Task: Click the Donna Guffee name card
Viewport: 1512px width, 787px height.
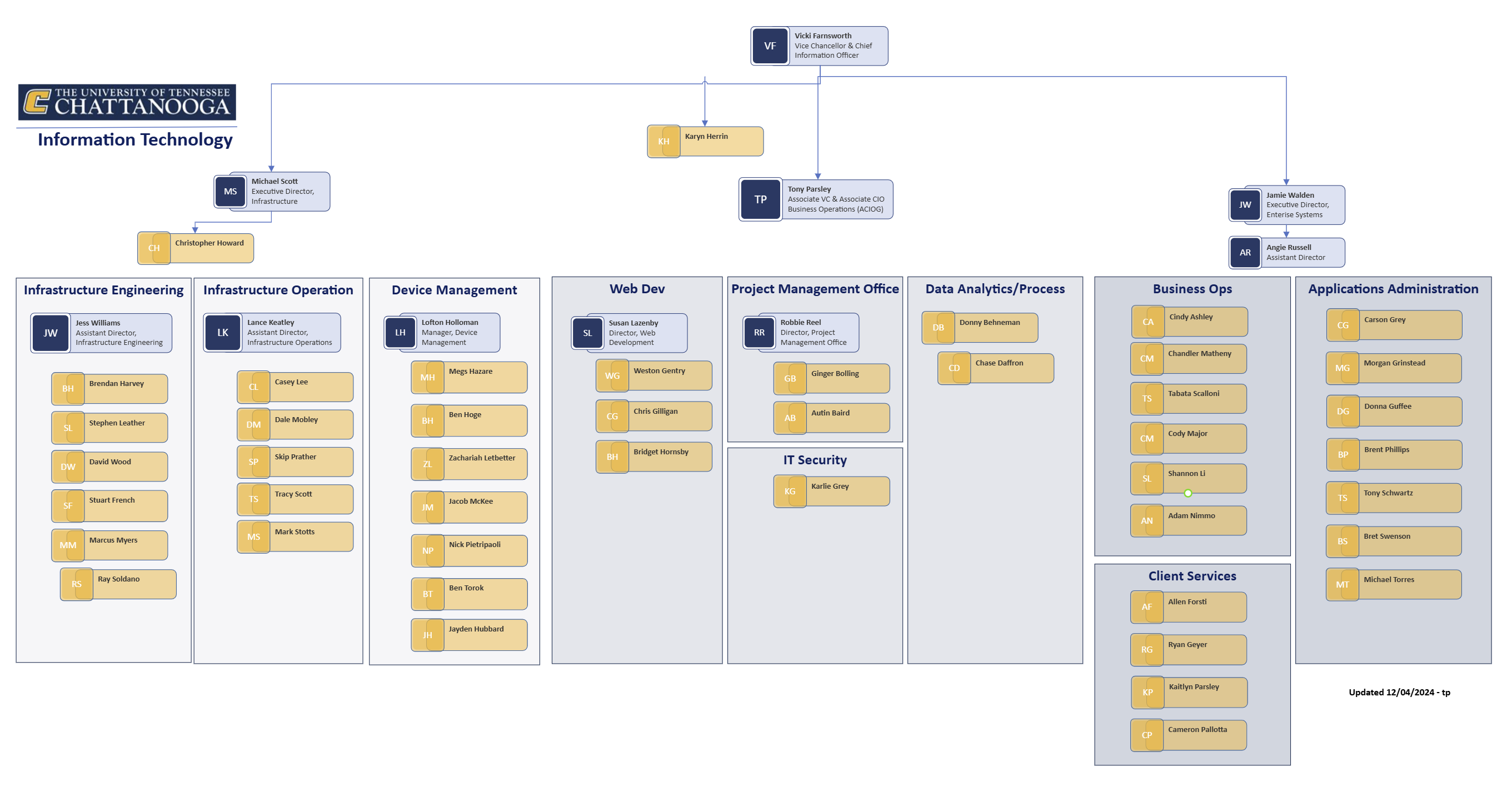Action: (x=1394, y=412)
